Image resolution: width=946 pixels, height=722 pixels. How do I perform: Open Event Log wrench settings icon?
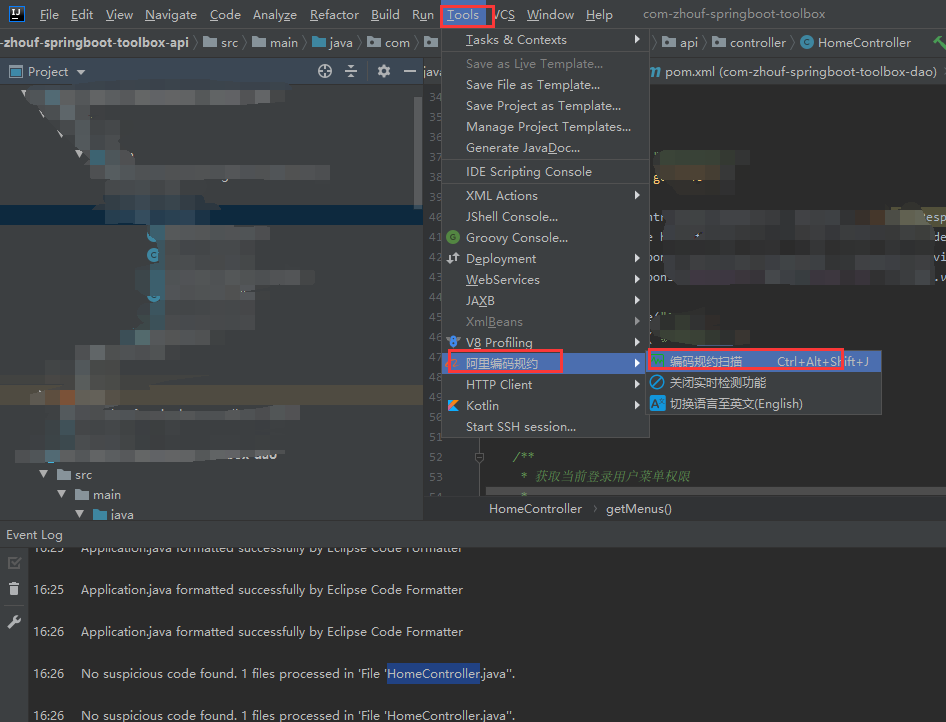(x=14, y=622)
